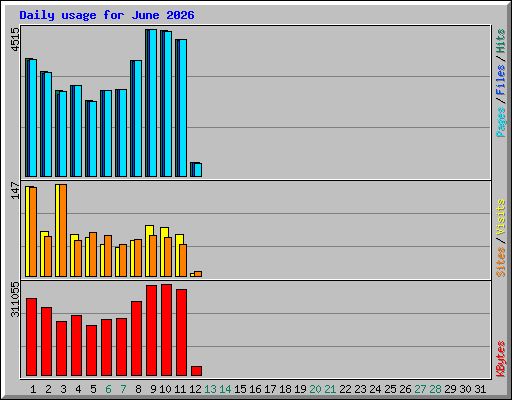Select the day 8 red KBytes bar

pos(136,338)
